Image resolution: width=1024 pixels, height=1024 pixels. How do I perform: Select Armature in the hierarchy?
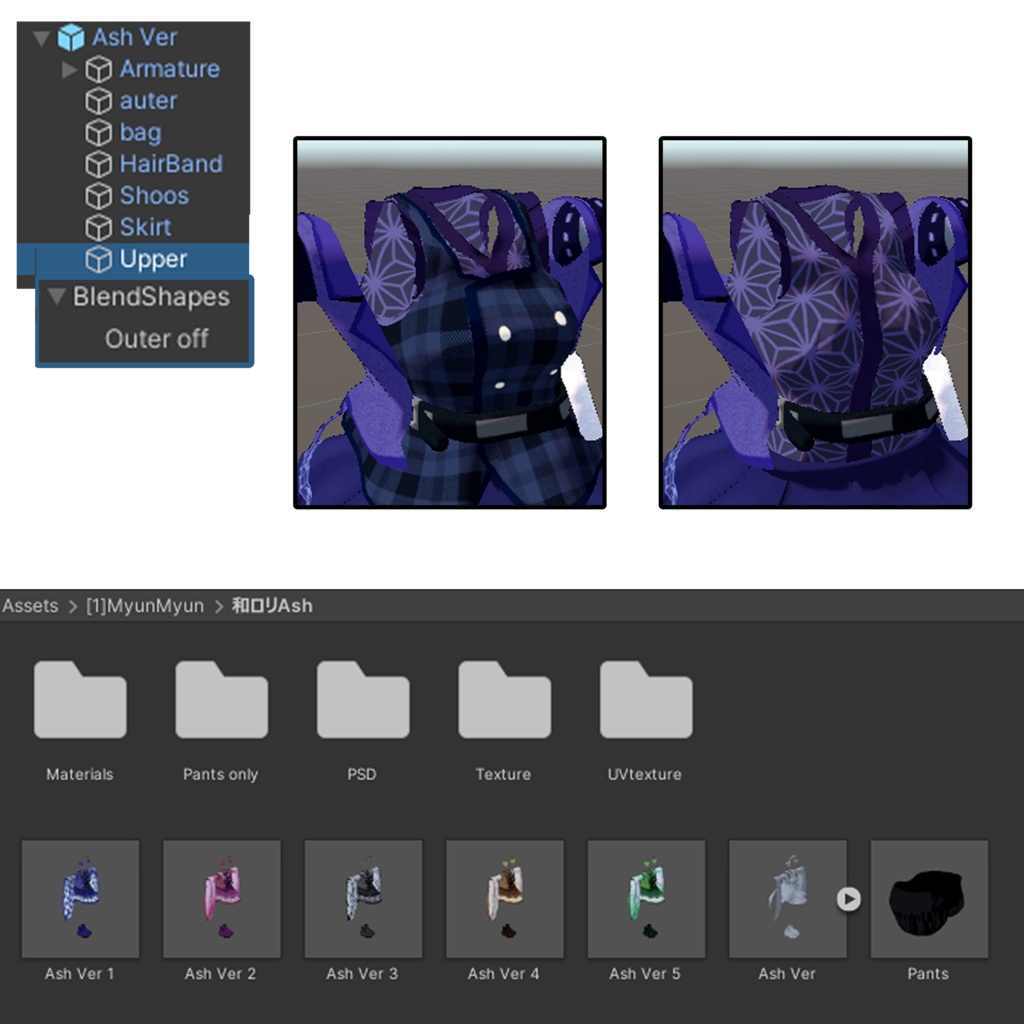click(169, 69)
